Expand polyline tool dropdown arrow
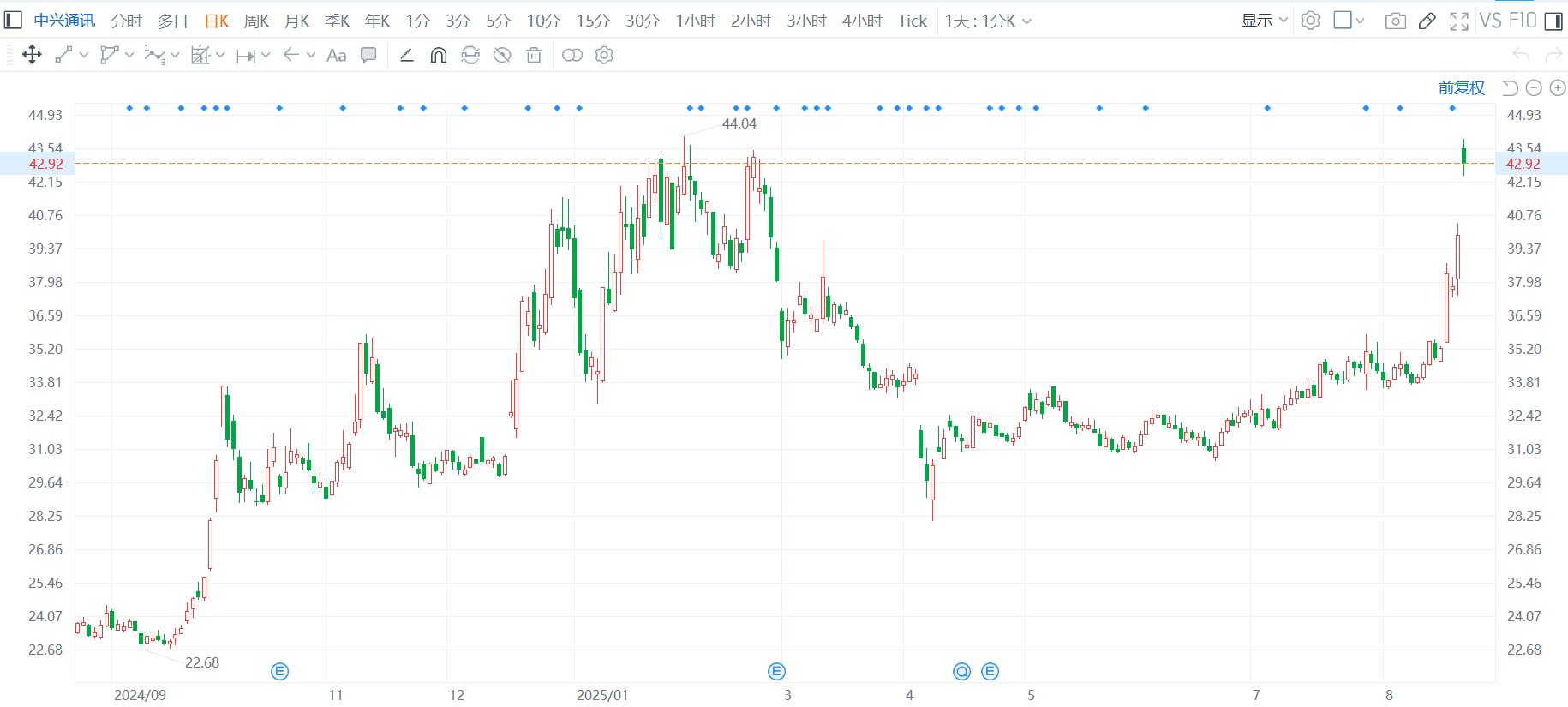 coord(129,55)
